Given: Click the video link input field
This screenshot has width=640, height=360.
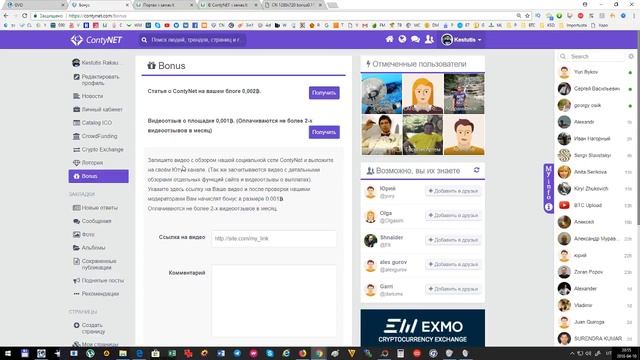Looking at the screenshot, I should tap(273, 238).
